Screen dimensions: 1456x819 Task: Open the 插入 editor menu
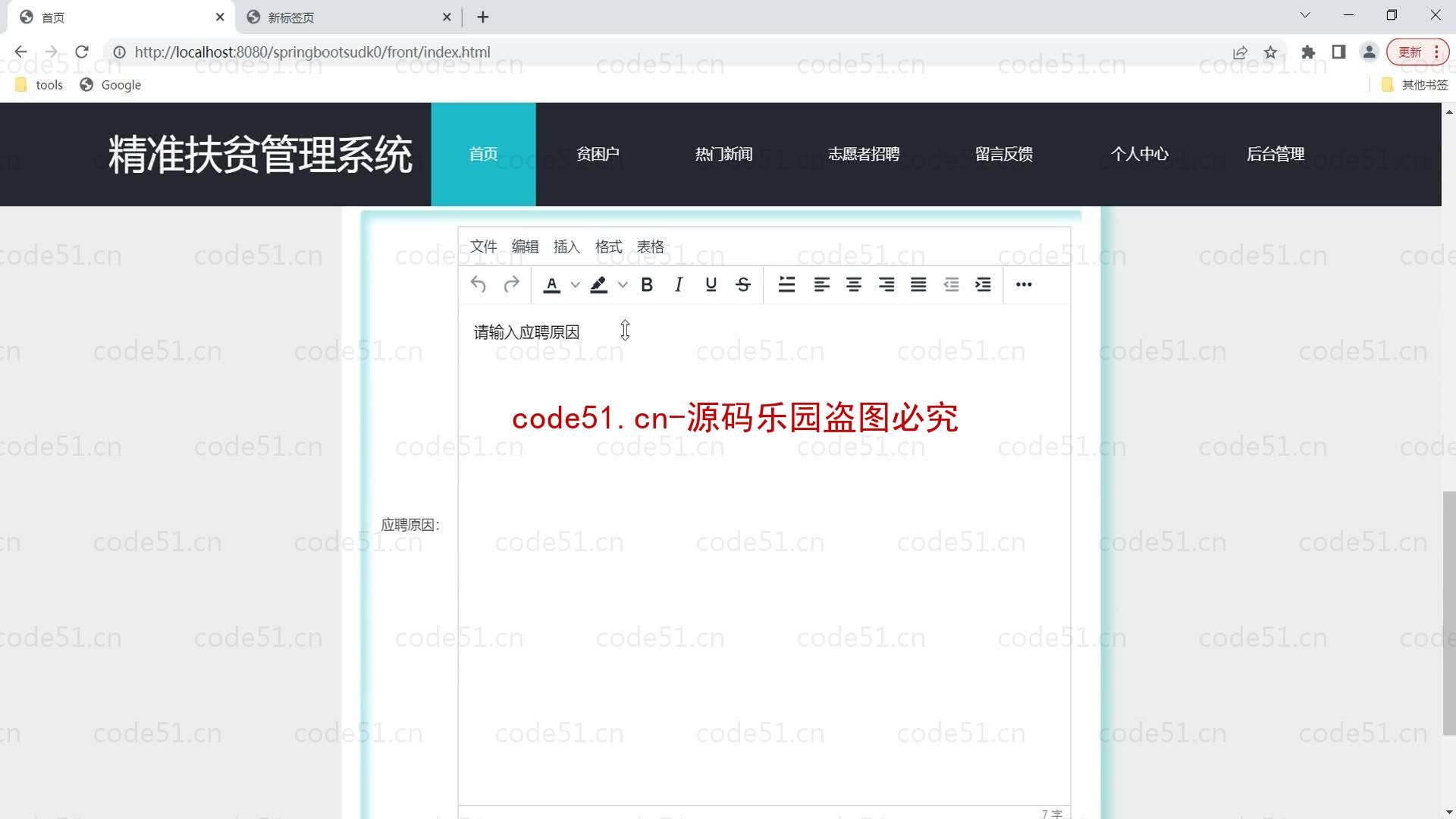pyautogui.click(x=566, y=246)
